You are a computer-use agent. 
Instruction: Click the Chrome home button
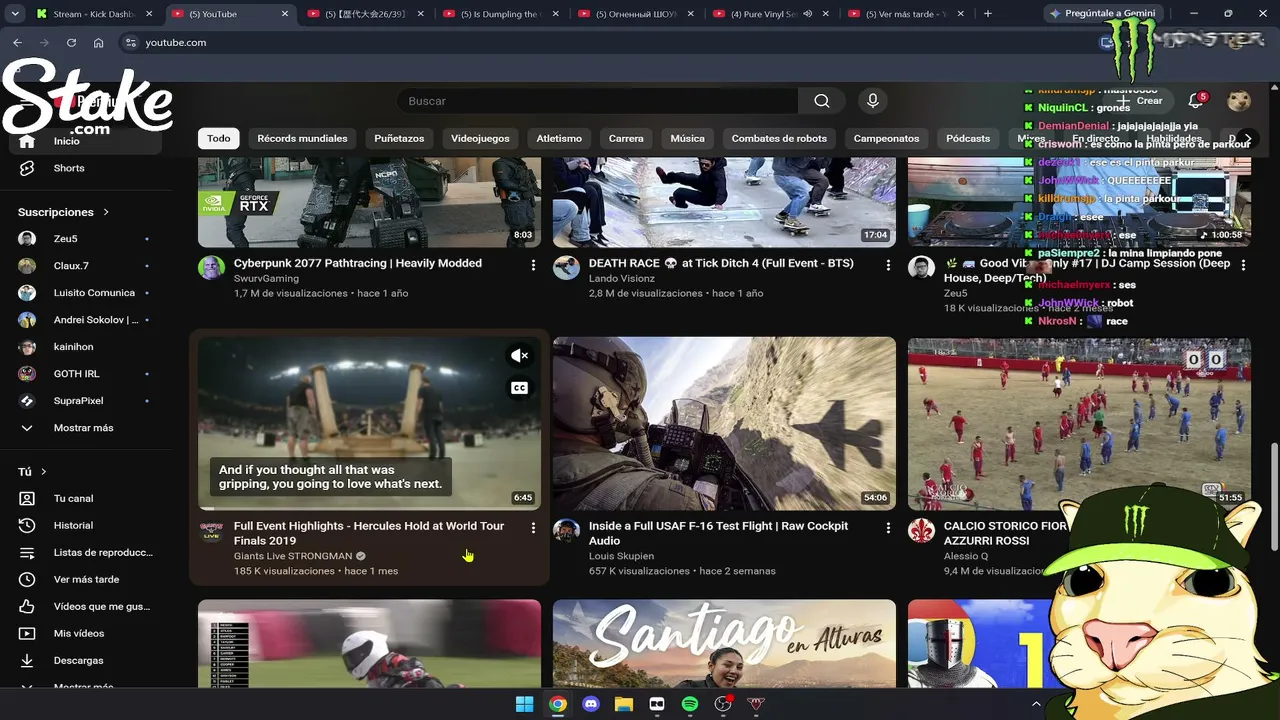pyautogui.click(x=98, y=43)
